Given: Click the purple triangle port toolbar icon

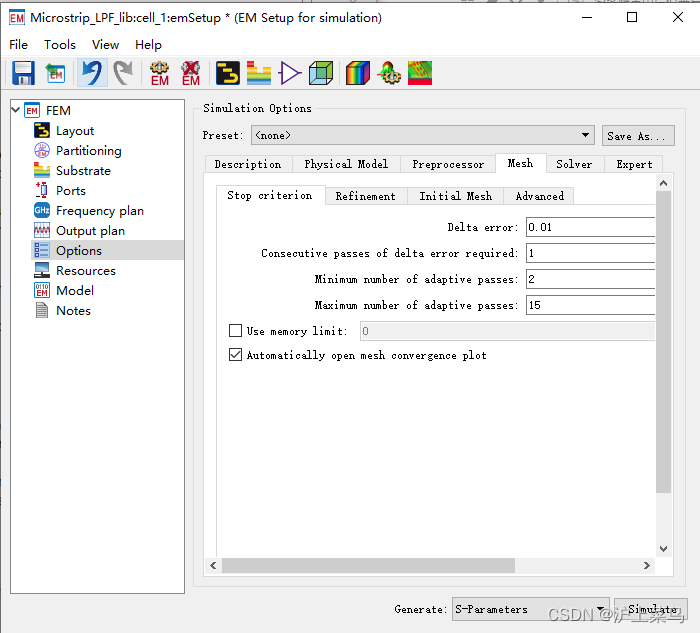Looking at the screenshot, I should pyautogui.click(x=290, y=73).
